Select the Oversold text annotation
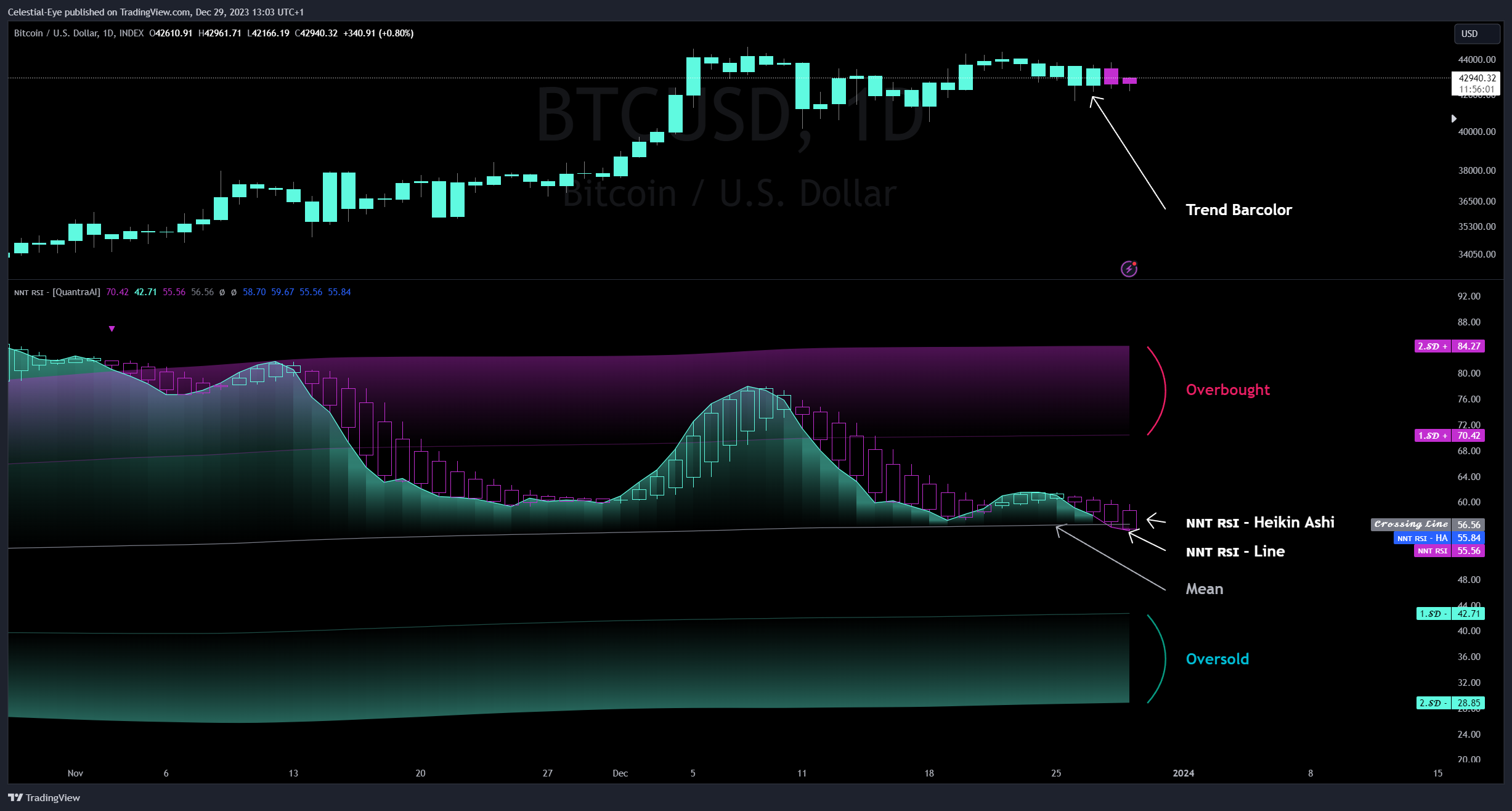The width and height of the screenshot is (1512, 811). click(x=1217, y=659)
